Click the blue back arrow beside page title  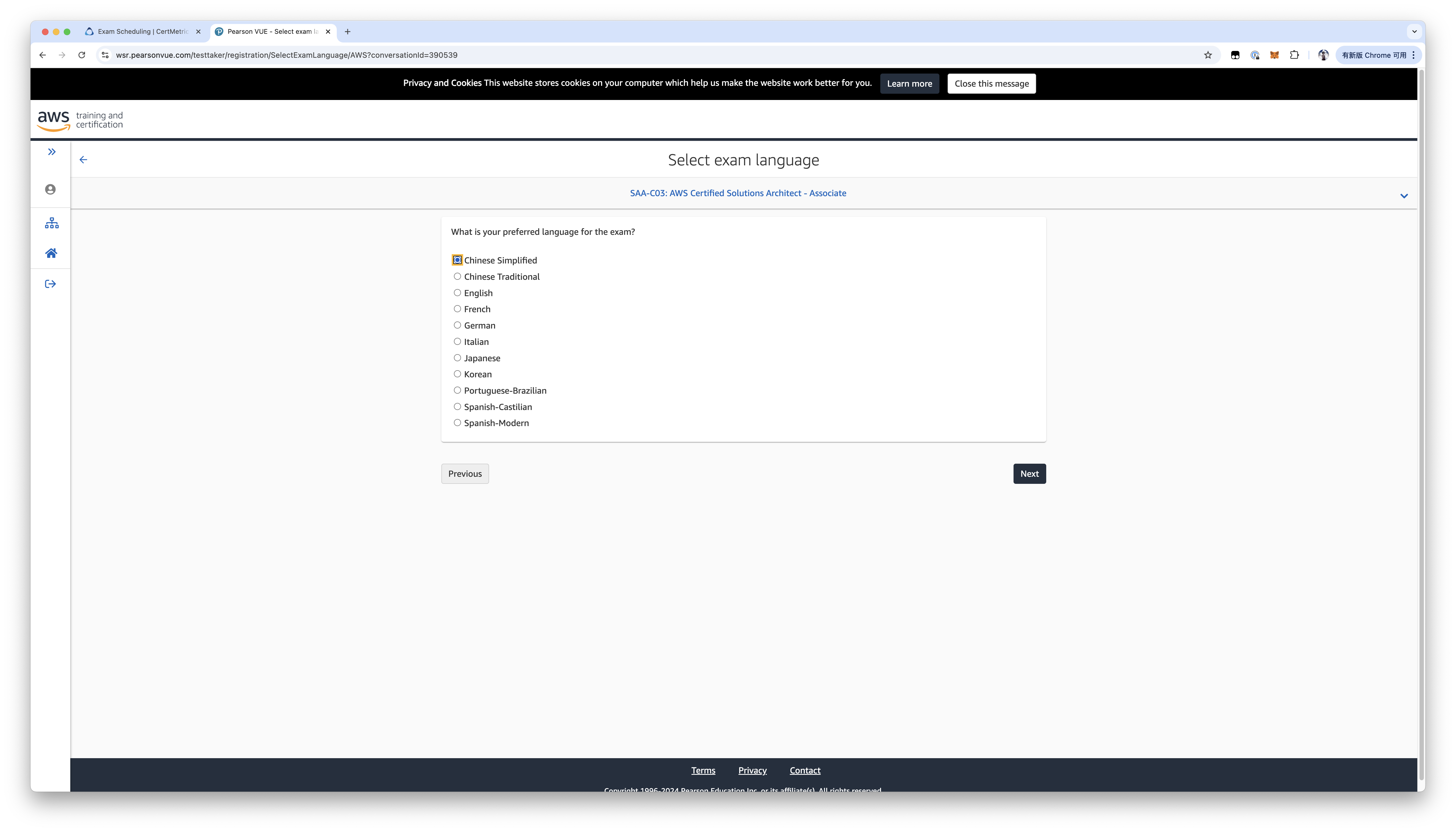[x=83, y=160]
